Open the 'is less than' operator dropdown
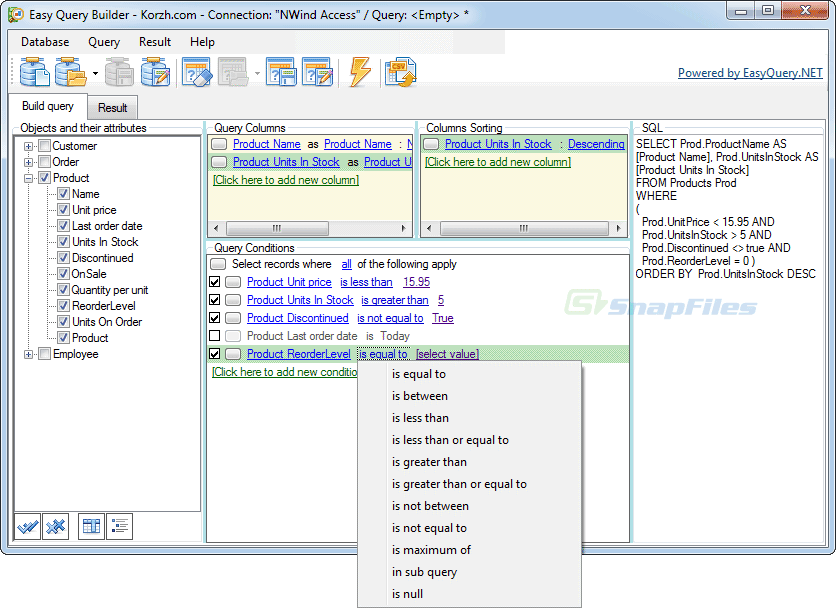836x608 pixels. click(x=366, y=282)
